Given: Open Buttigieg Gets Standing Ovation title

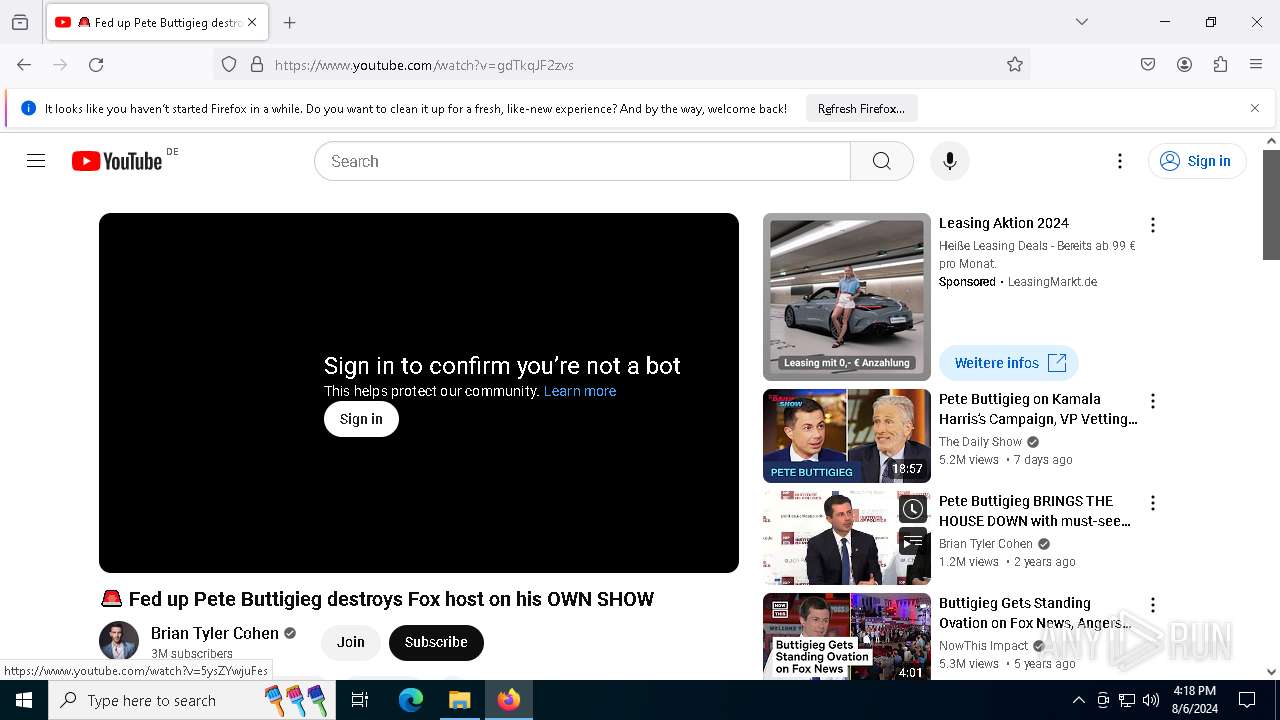Looking at the screenshot, I should (x=1035, y=613).
